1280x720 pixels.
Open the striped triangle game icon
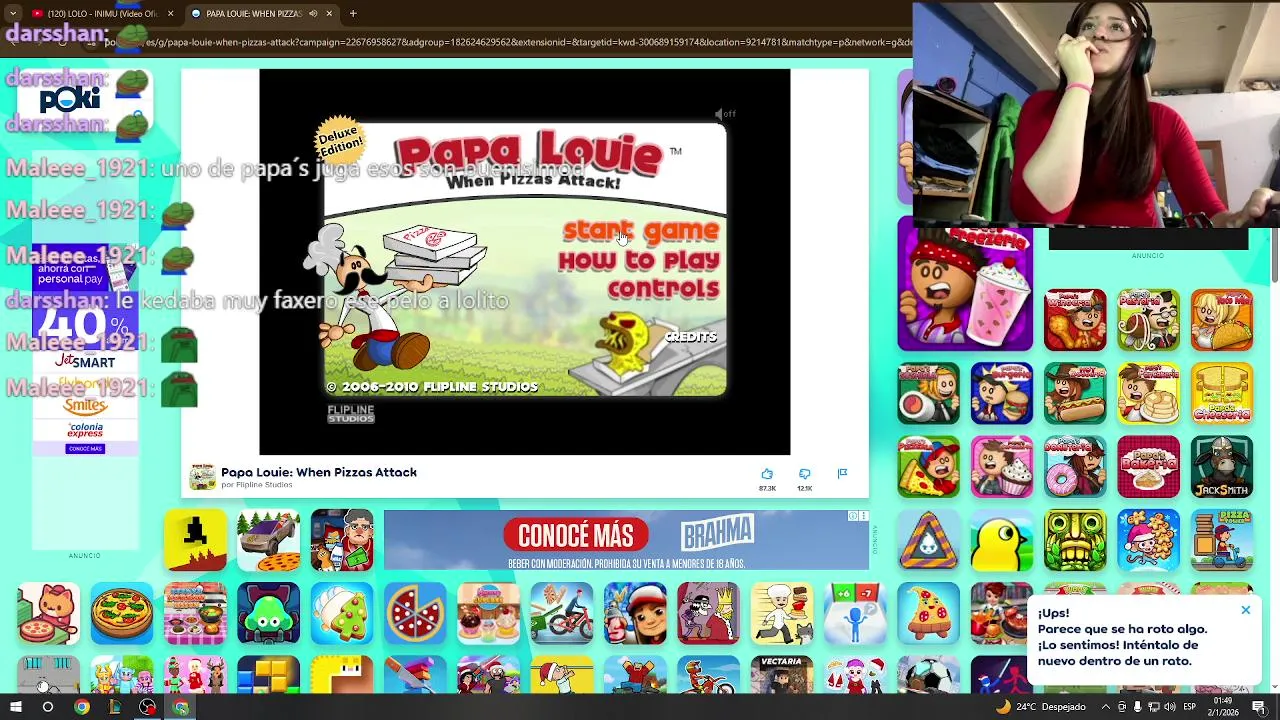click(x=928, y=540)
